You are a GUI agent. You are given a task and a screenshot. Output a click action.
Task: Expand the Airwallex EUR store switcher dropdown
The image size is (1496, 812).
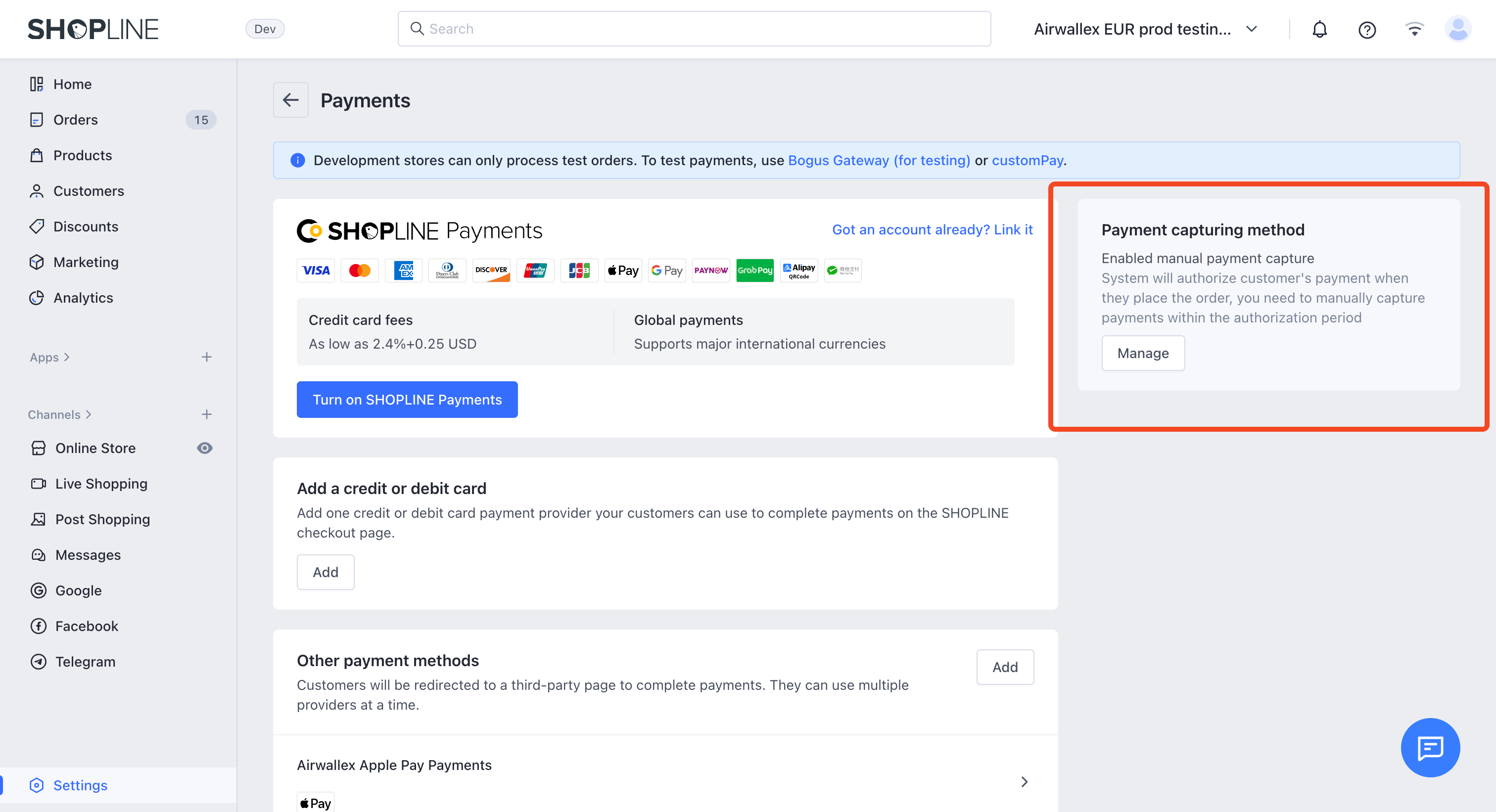coord(1252,29)
